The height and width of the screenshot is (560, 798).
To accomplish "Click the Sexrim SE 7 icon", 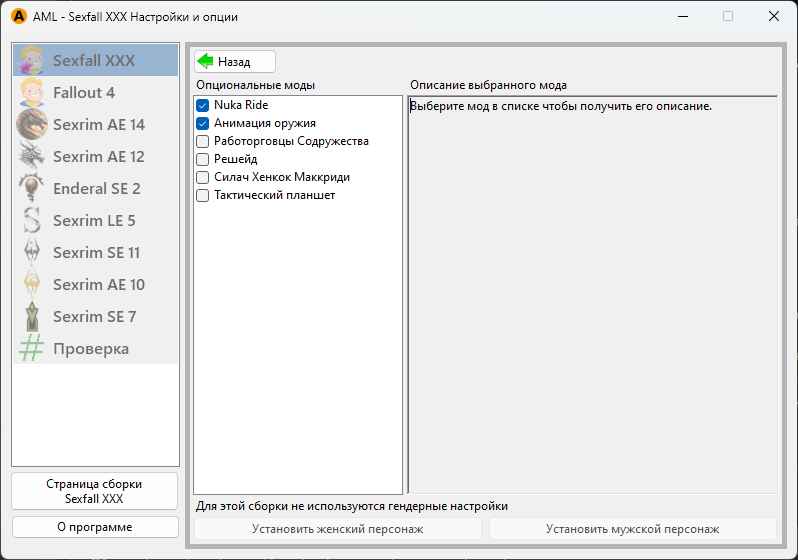I will [x=32, y=317].
